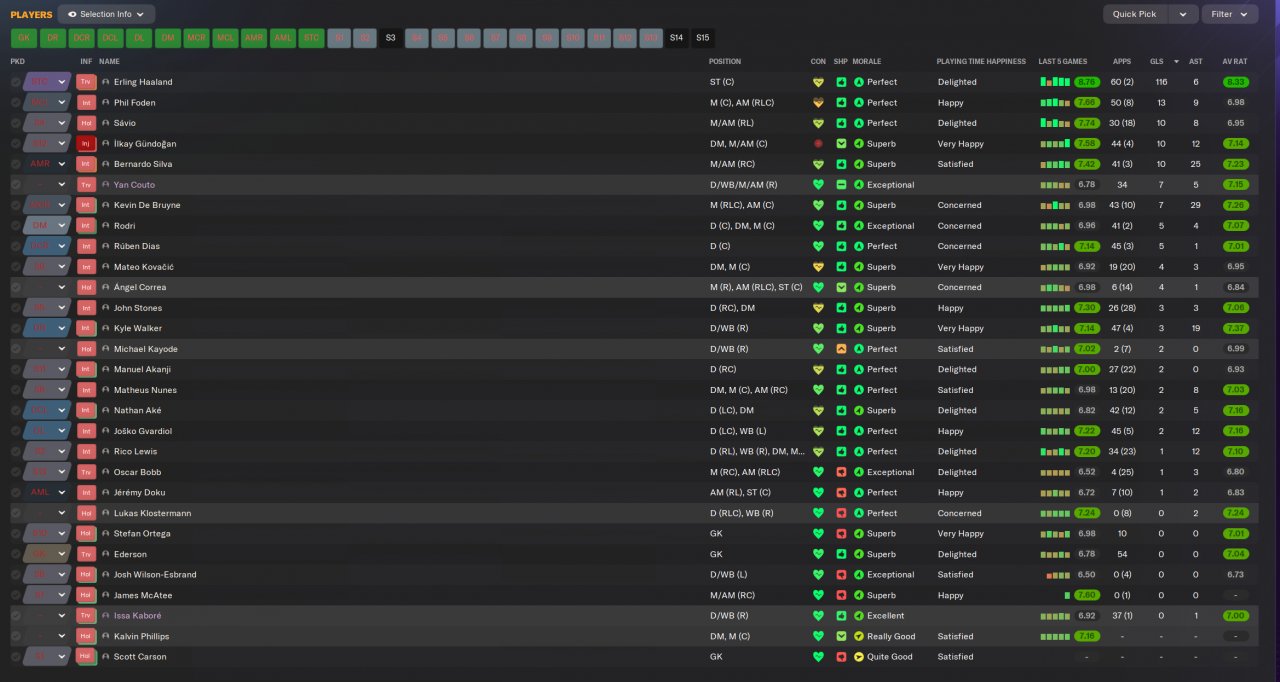Click the eye icon in Selection Info
Screen dimensions: 1280x682
click(x=72, y=14)
